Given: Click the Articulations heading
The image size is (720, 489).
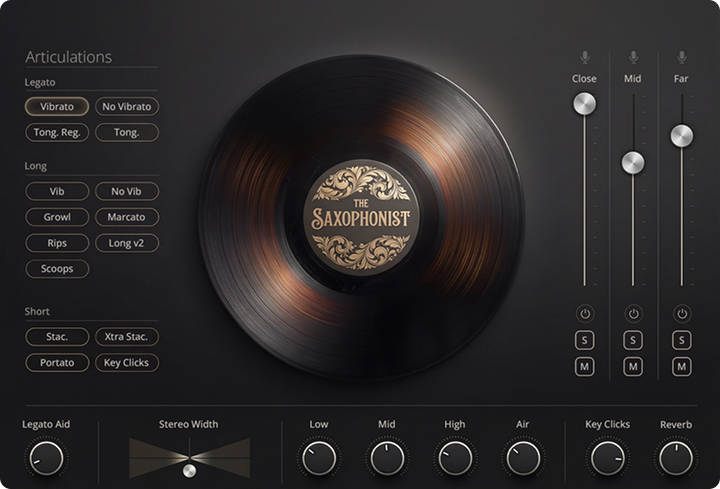Looking at the screenshot, I should (x=69, y=57).
